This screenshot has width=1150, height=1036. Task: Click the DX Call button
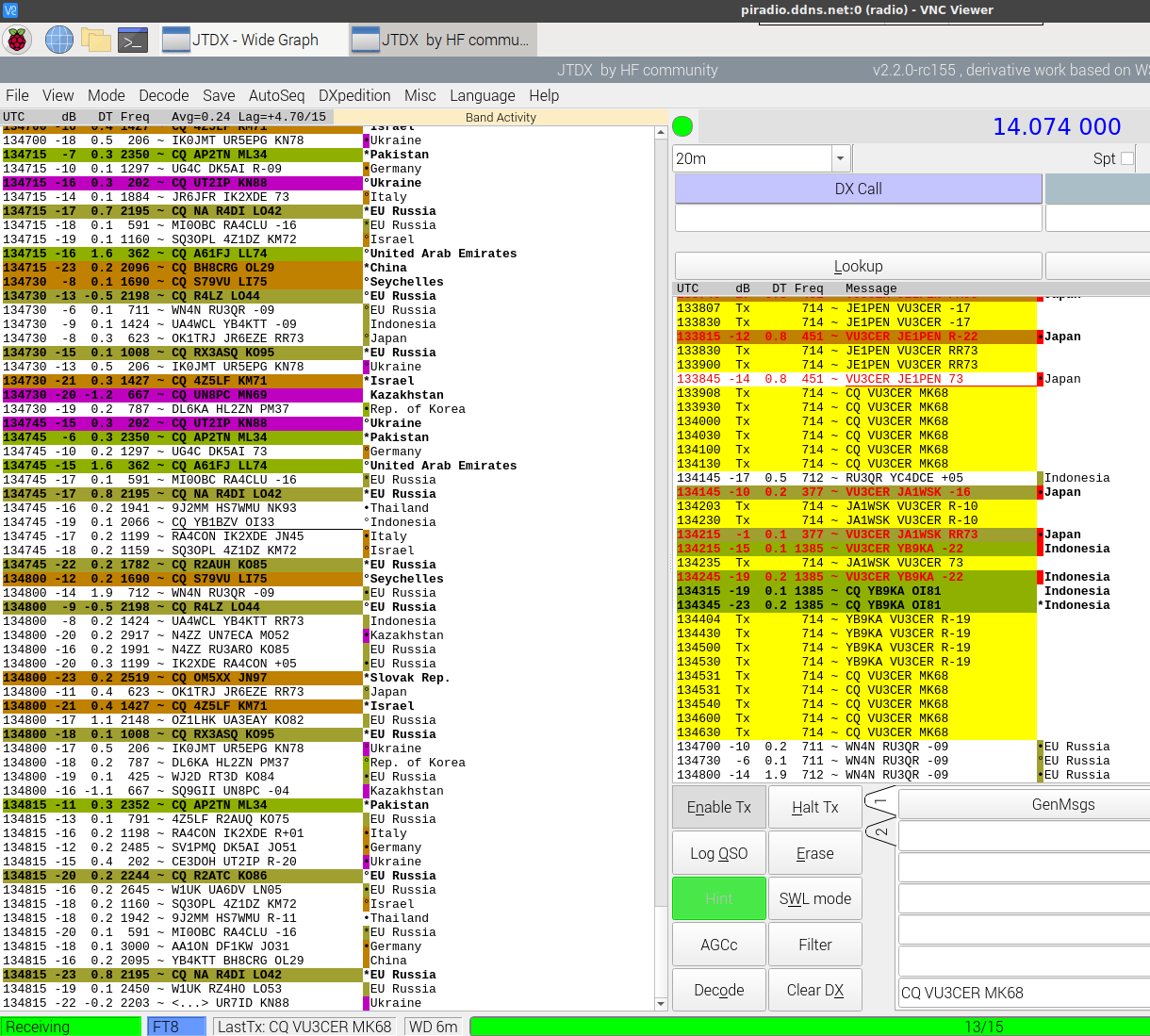point(859,189)
